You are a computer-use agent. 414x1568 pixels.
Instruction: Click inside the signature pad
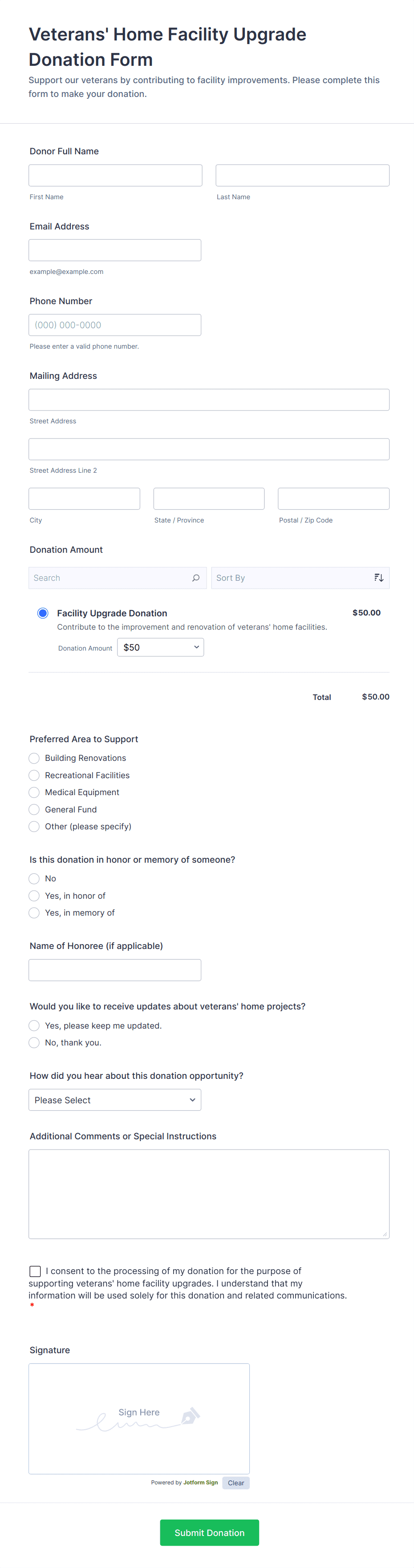pos(139,1418)
